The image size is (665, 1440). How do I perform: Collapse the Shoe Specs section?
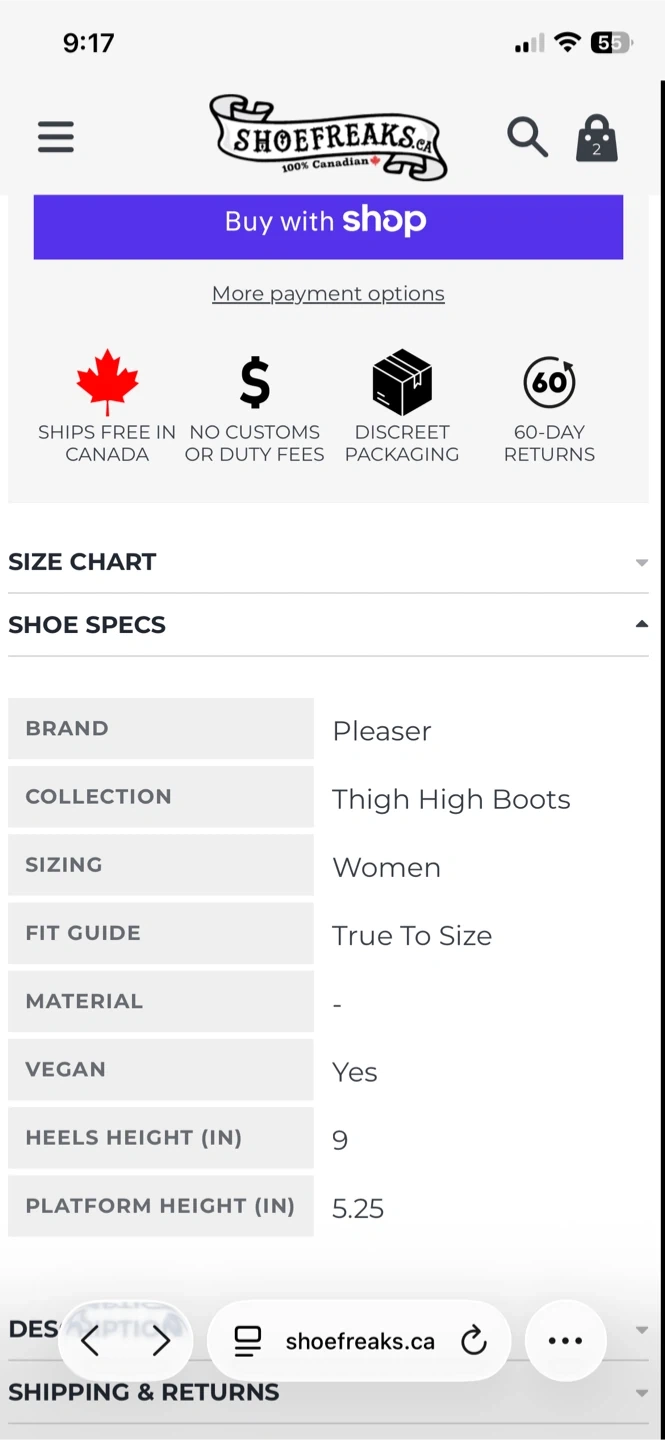pos(641,625)
